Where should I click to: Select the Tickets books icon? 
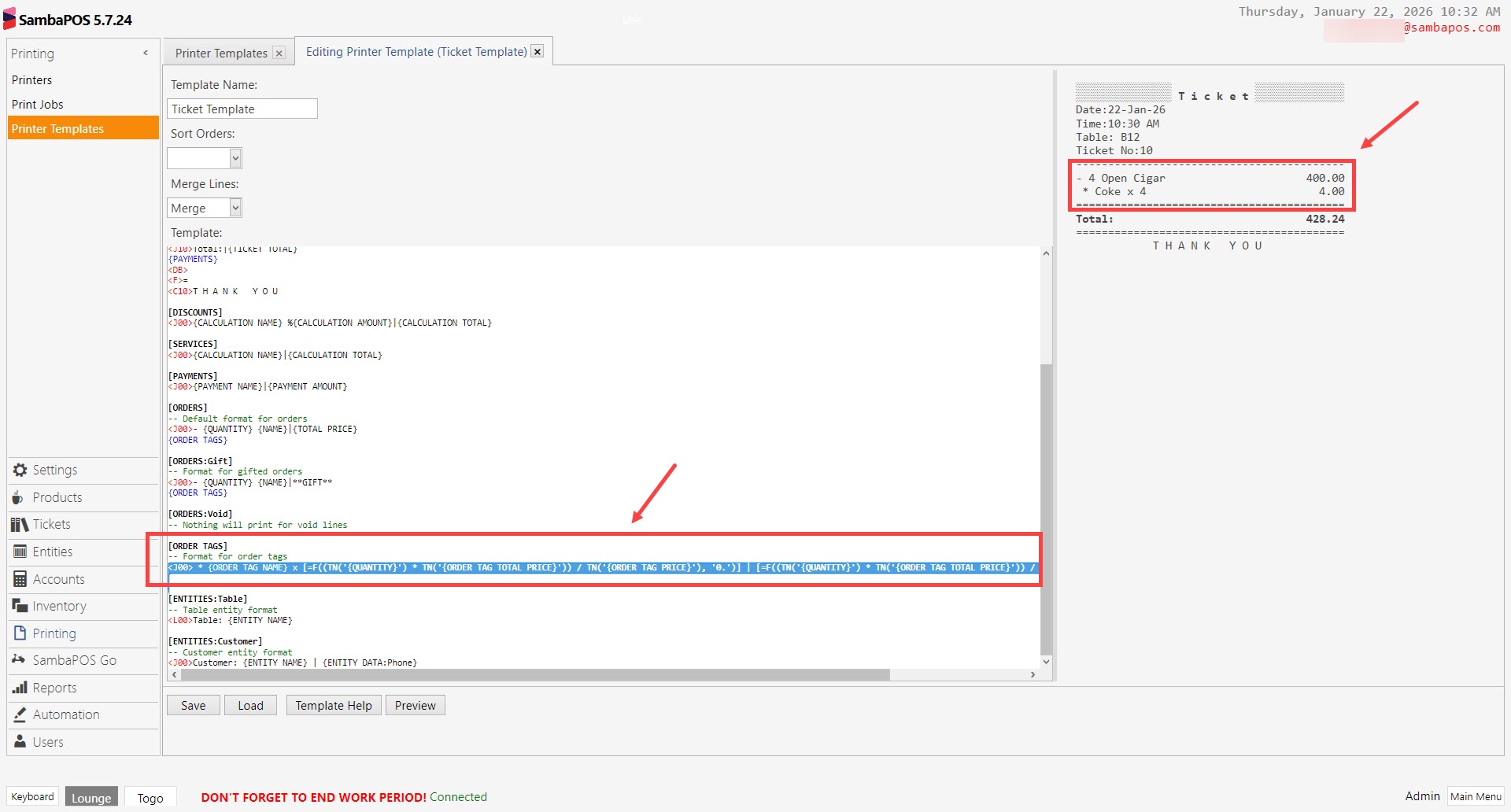point(20,524)
